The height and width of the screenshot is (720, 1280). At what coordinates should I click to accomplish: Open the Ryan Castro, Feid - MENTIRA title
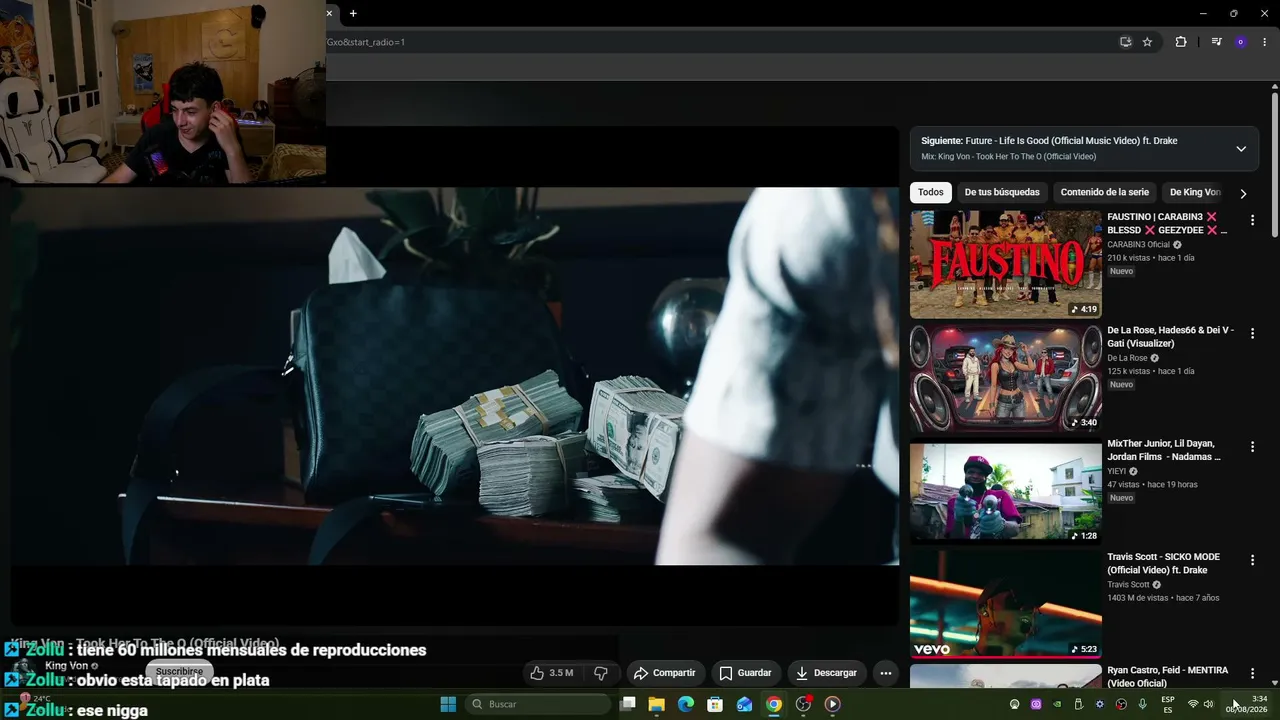tap(1167, 677)
